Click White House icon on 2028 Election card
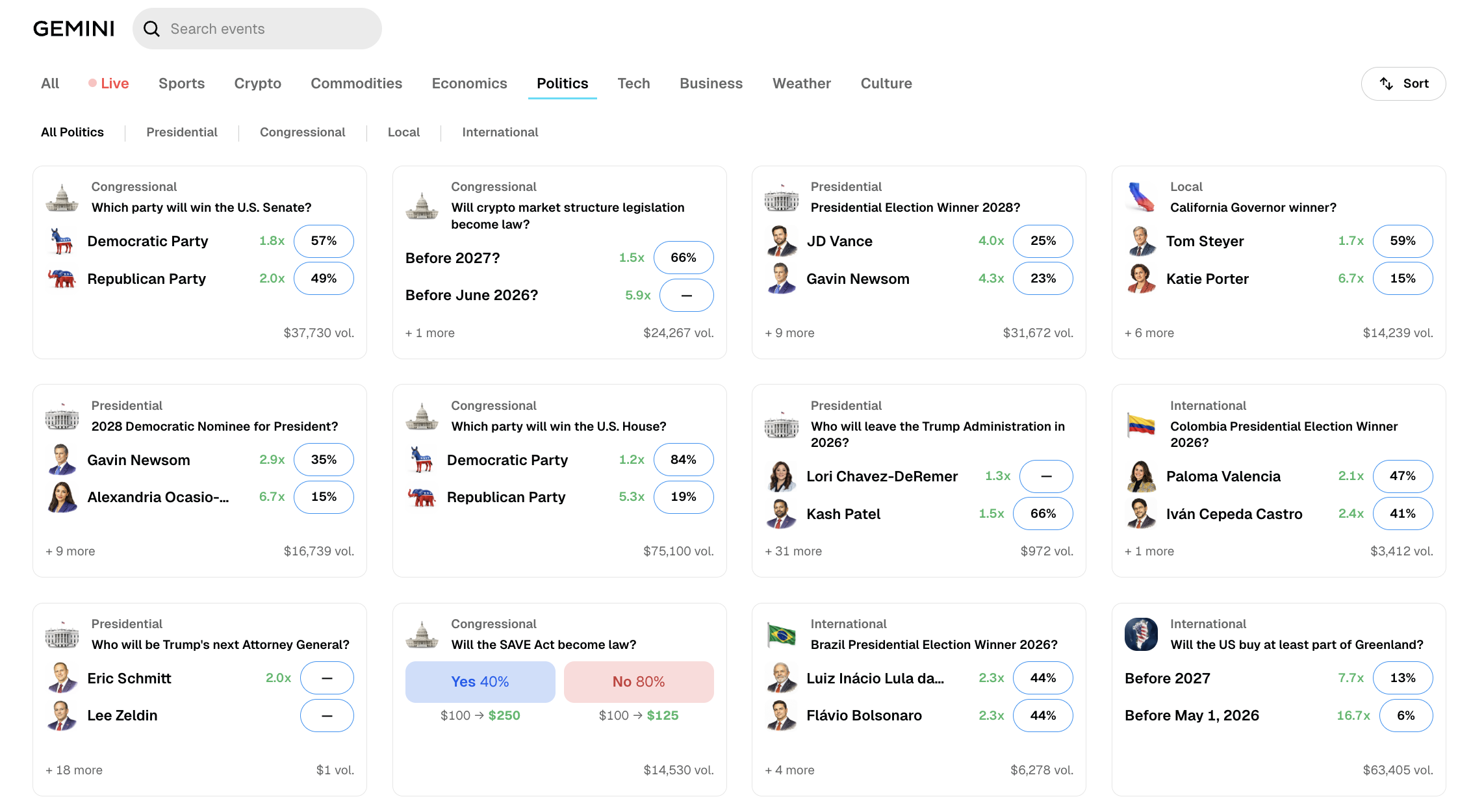1471x812 pixels. pyautogui.click(x=781, y=197)
